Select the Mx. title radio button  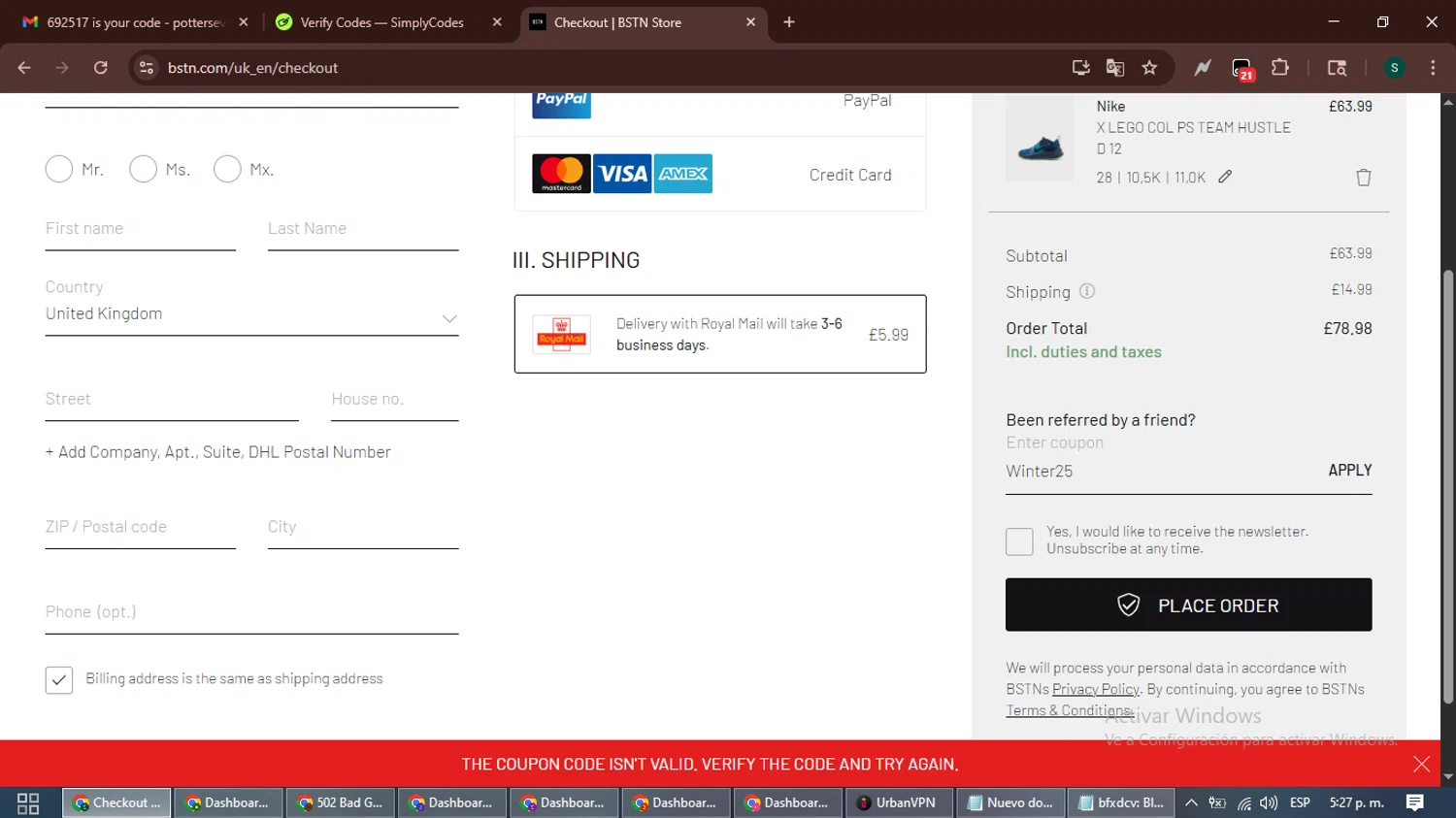click(x=227, y=169)
